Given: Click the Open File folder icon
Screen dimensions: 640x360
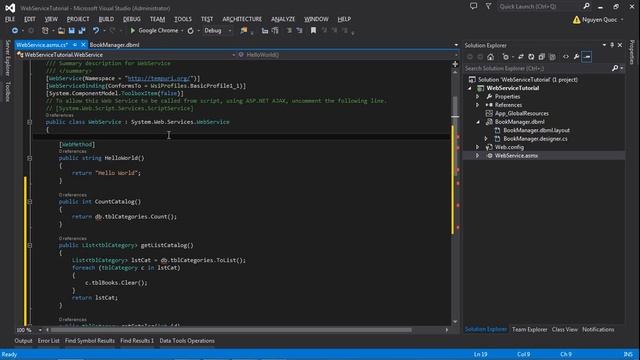Looking at the screenshot, I should click(x=61, y=31).
